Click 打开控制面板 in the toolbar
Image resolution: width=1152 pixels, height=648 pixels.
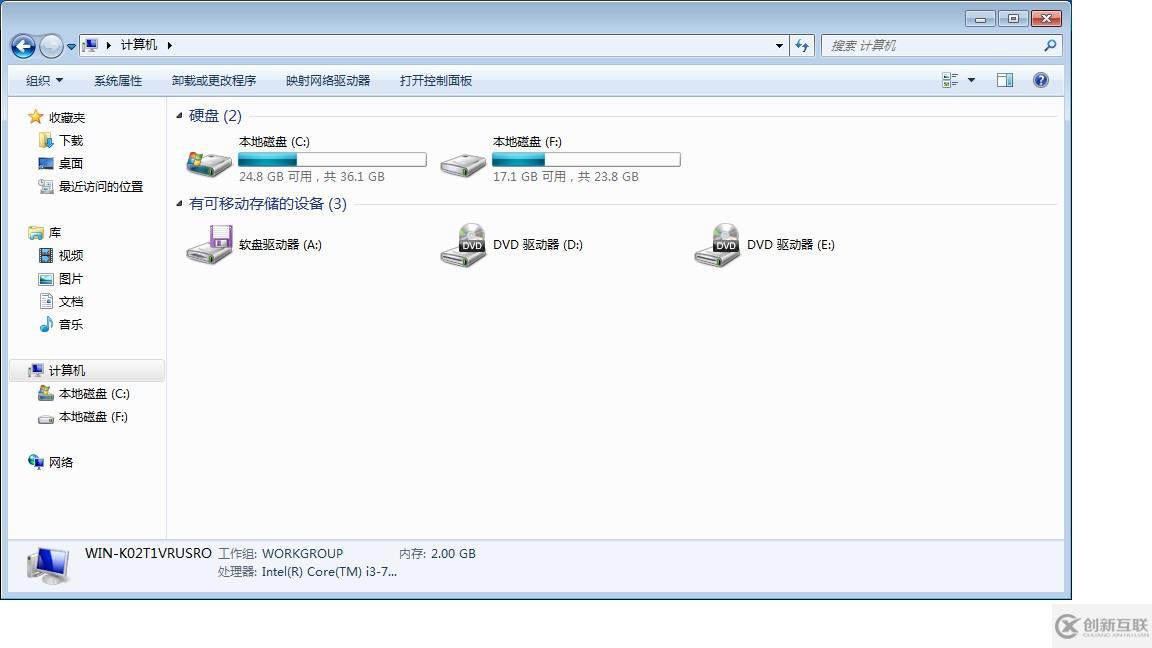[436, 81]
